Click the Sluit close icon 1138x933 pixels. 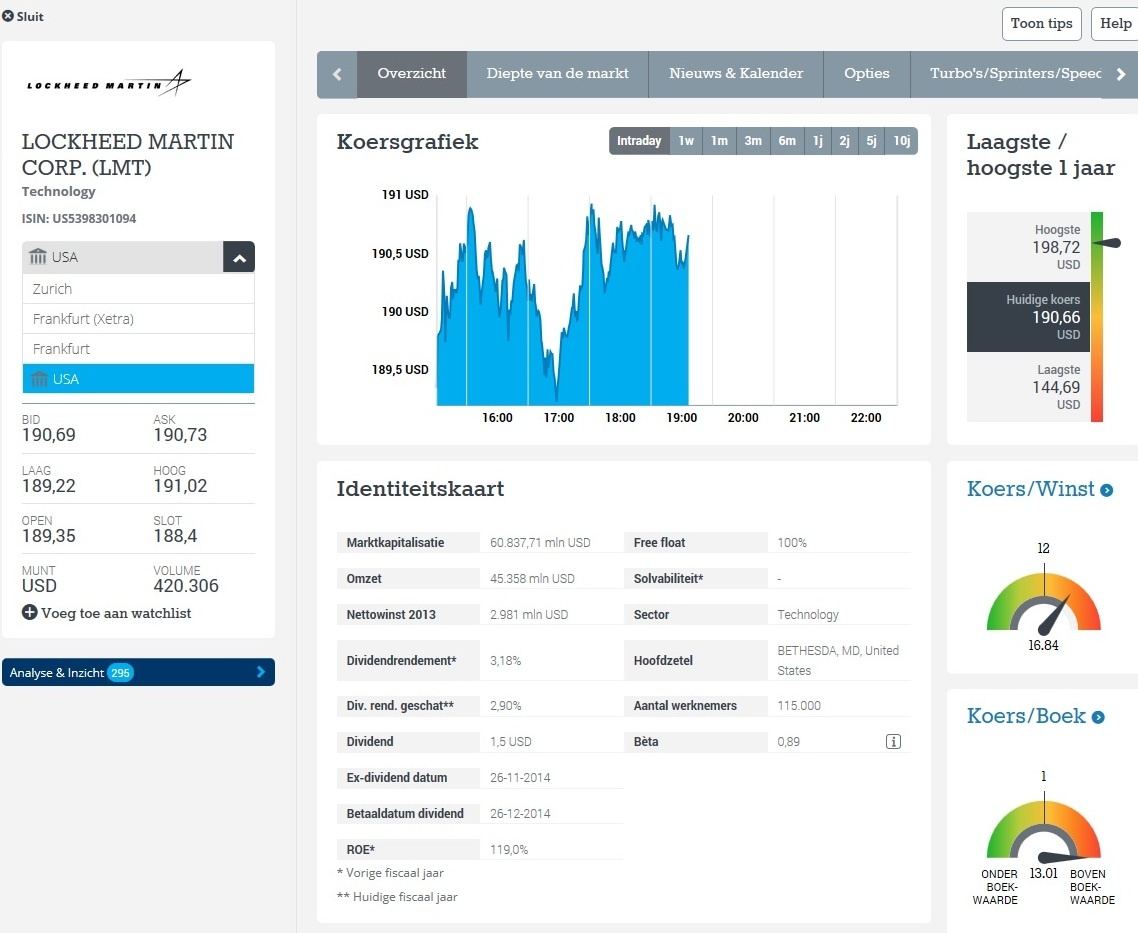(8, 16)
